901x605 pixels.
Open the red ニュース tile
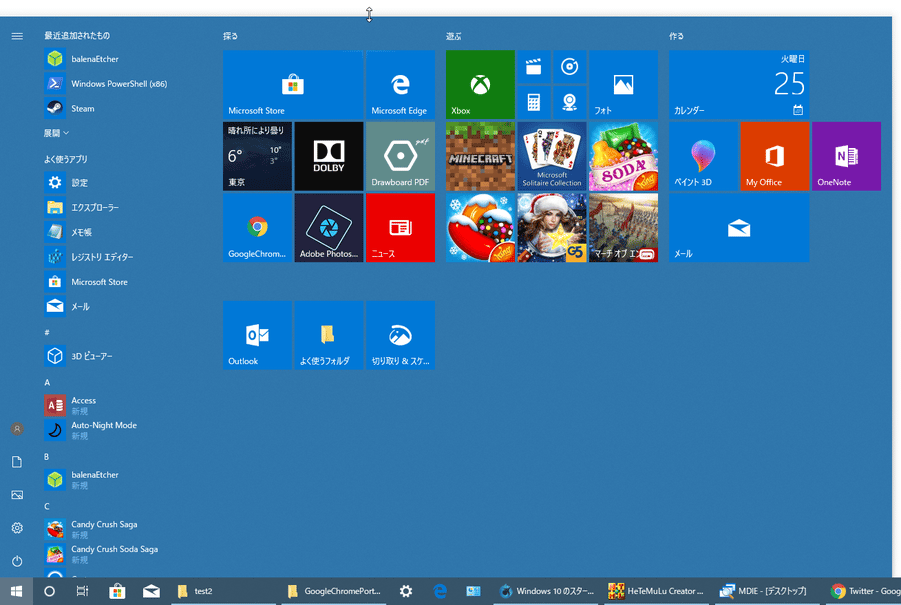pyautogui.click(x=401, y=228)
